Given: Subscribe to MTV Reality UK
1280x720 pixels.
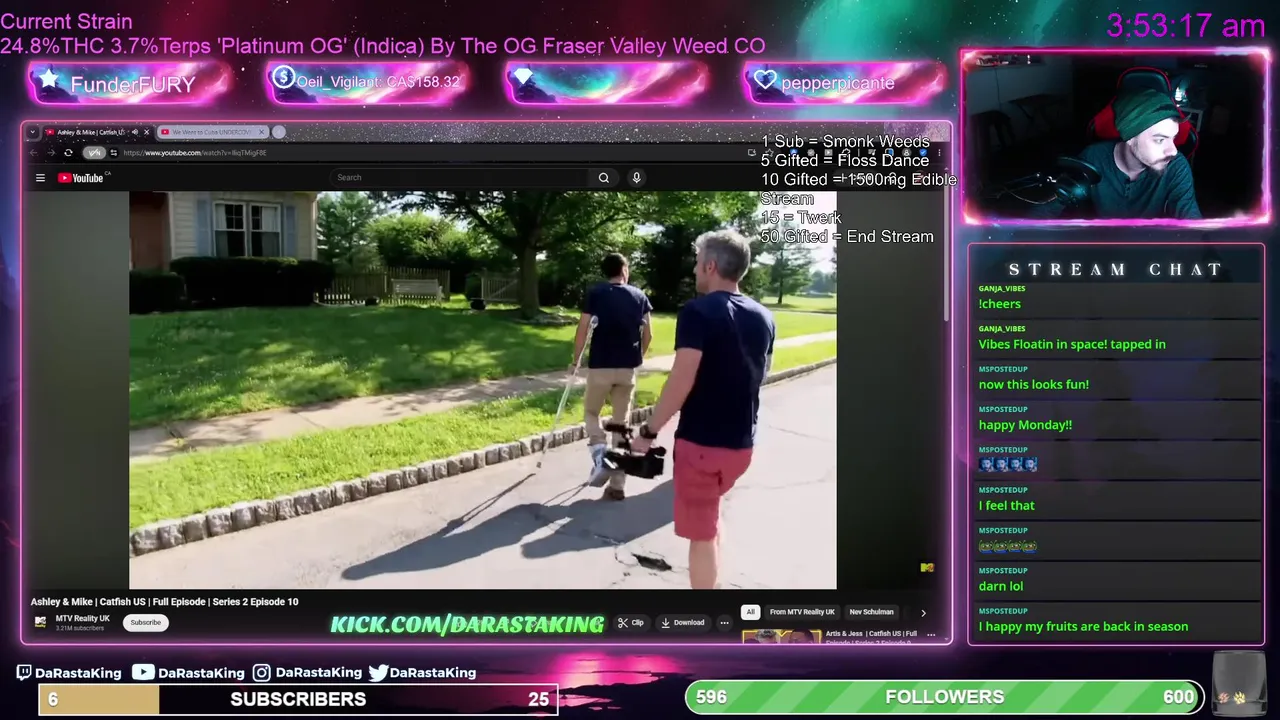Looking at the screenshot, I should pos(145,622).
